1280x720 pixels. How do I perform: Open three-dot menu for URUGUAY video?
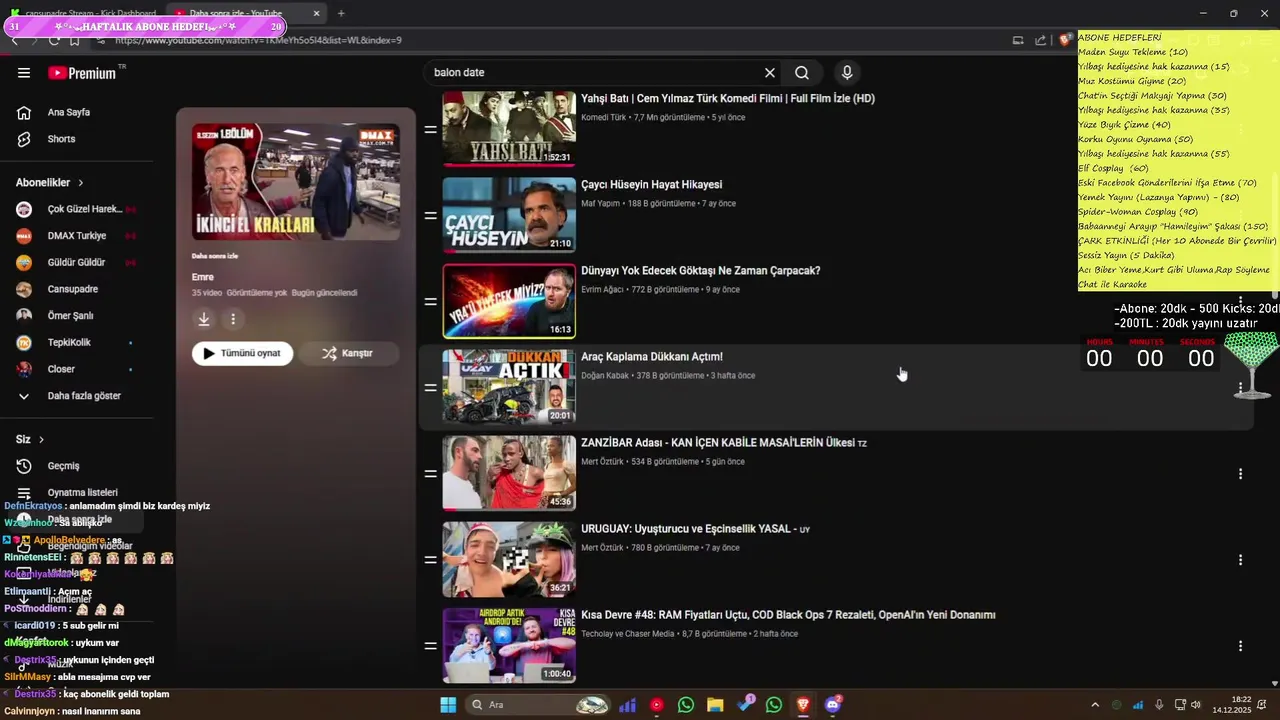tap(1240, 560)
